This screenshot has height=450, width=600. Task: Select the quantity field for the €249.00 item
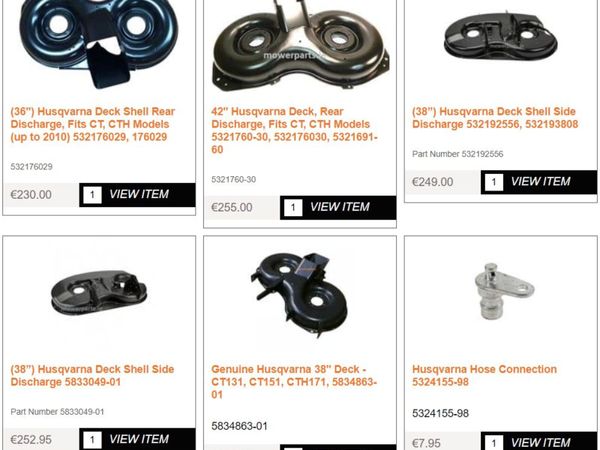point(494,182)
